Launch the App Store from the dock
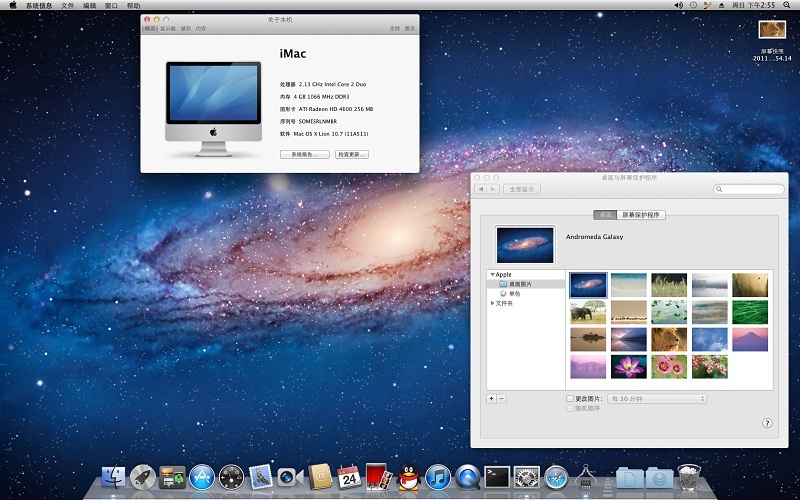Viewport: 800px width, 500px height. [x=202, y=477]
